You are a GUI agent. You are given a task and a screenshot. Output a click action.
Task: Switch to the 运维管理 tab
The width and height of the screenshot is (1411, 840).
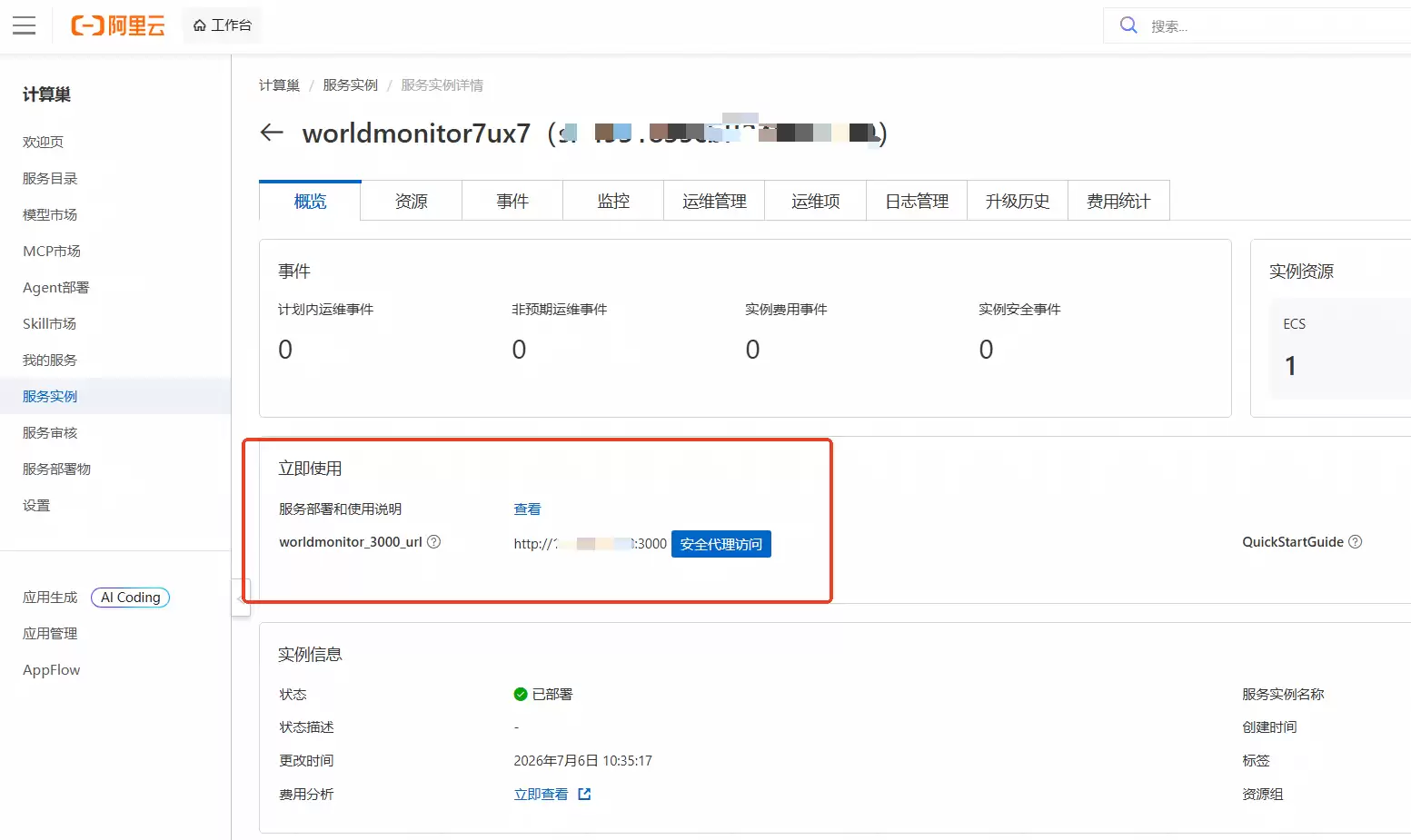[714, 201]
